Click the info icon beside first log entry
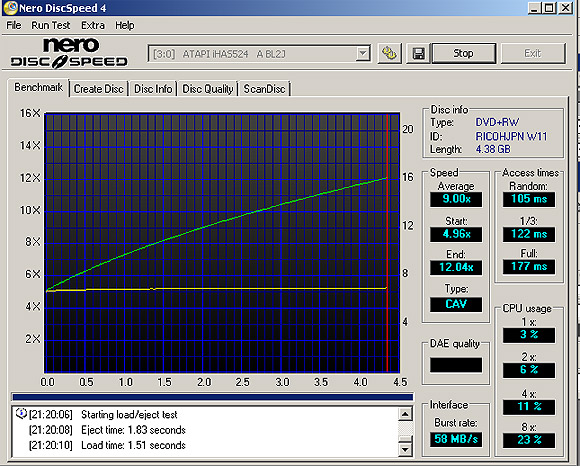 pos(21,413)
